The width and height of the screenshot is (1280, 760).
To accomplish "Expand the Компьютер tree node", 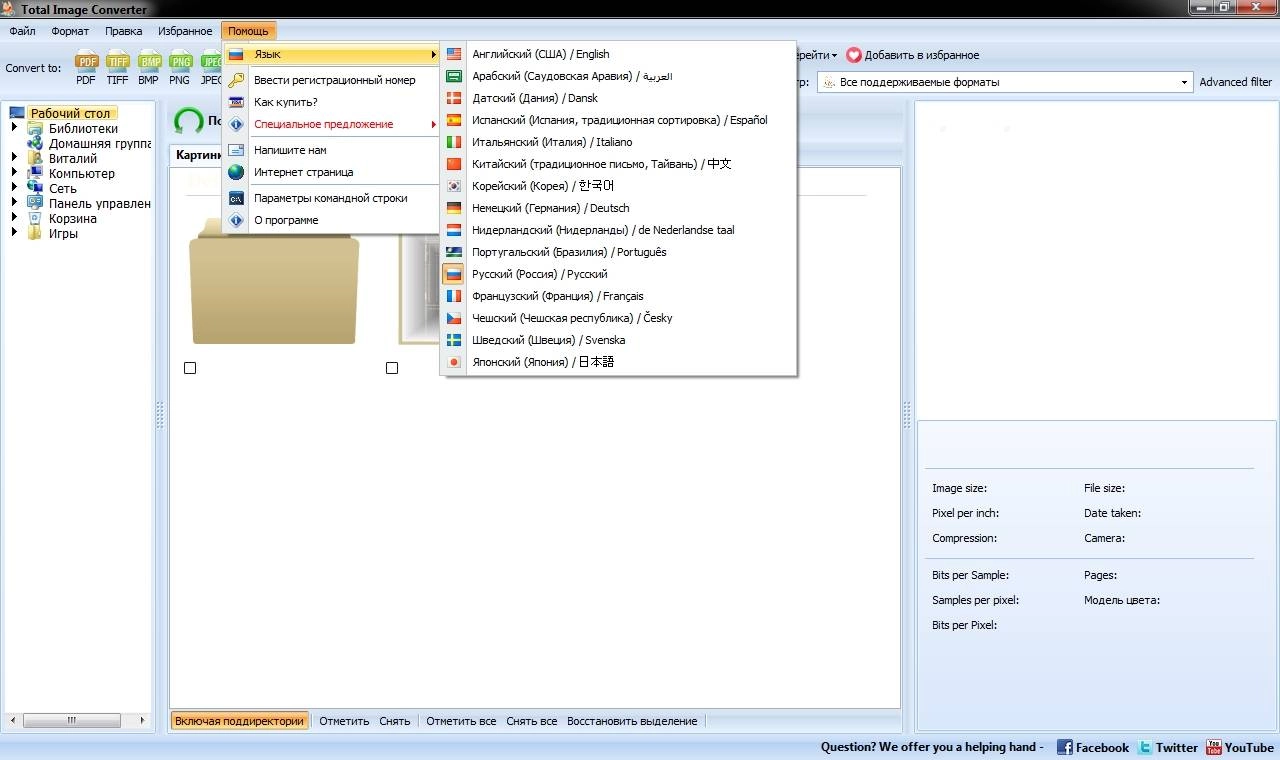I will click(15, 173).
